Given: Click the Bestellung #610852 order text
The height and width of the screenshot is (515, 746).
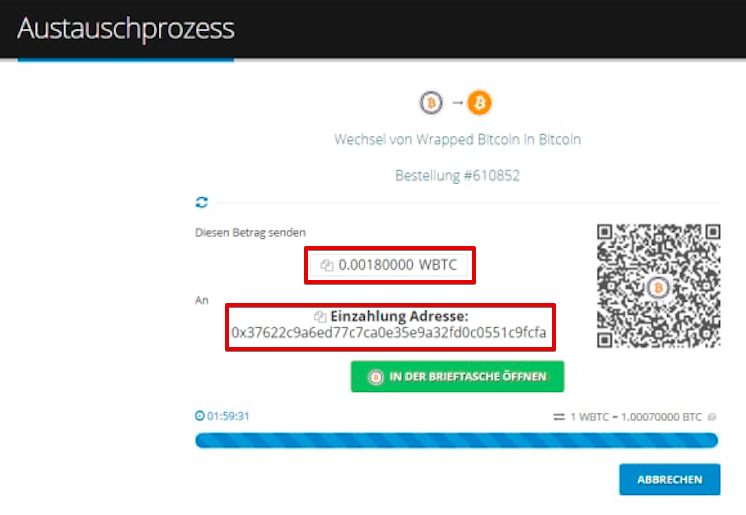Looking at the screenshot, I should [457, 176].
